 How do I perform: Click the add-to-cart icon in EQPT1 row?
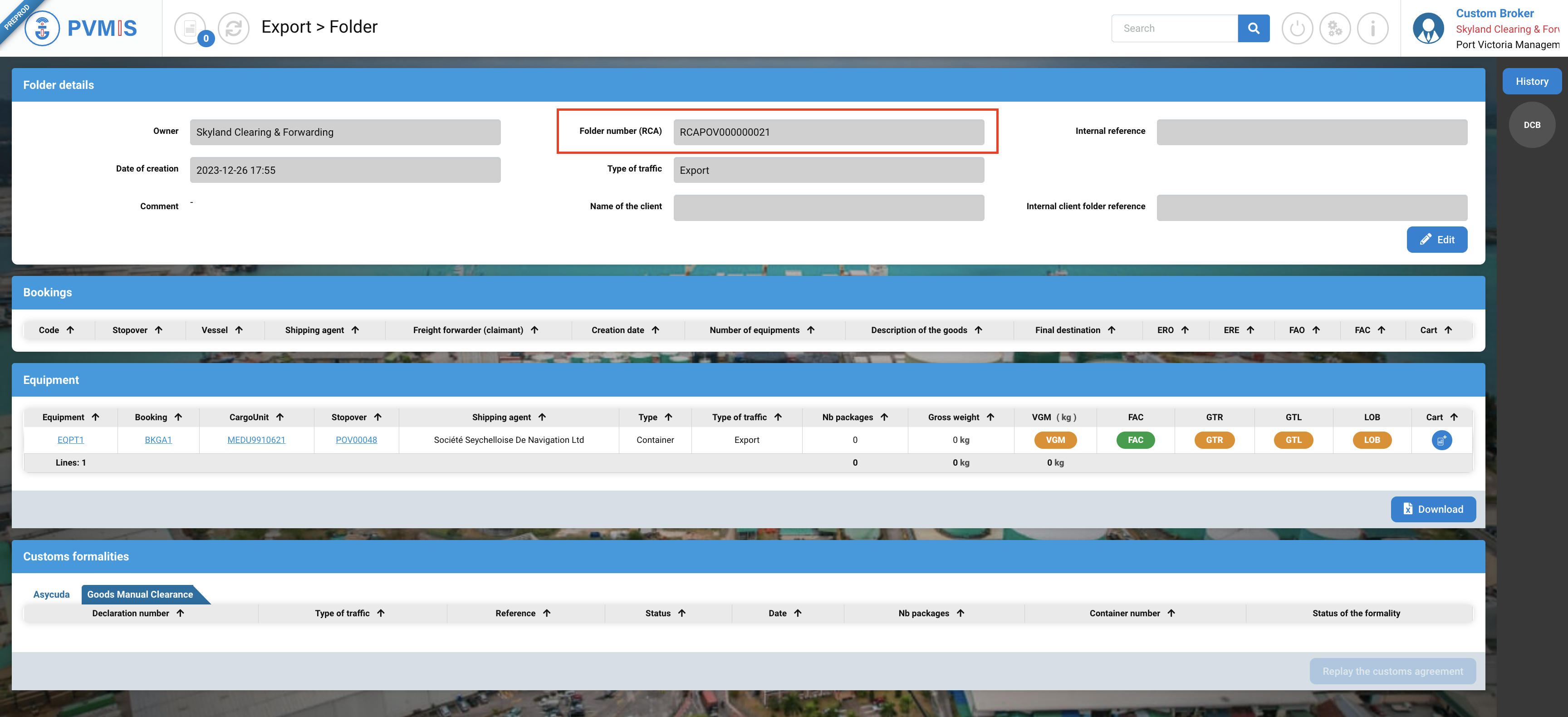[x=1441, y=440]
